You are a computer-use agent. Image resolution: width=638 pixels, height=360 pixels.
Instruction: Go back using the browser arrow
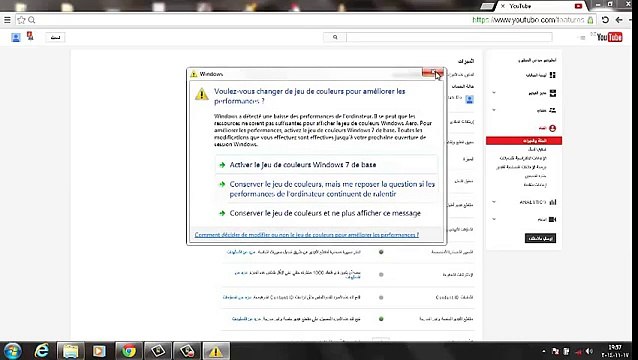[x=619, y=20]
